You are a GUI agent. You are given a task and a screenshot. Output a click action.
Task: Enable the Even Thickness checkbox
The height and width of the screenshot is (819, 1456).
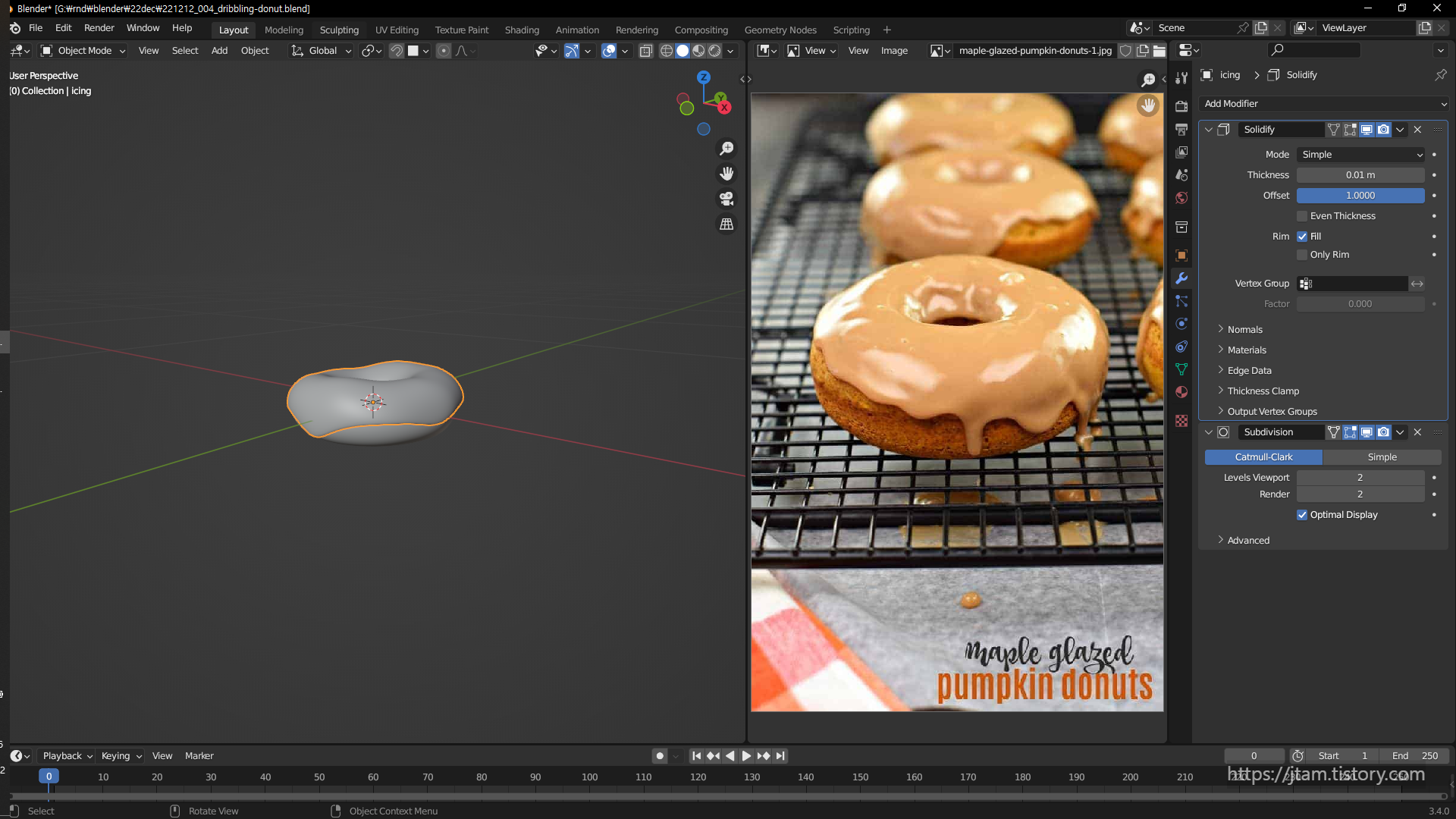1302,216
